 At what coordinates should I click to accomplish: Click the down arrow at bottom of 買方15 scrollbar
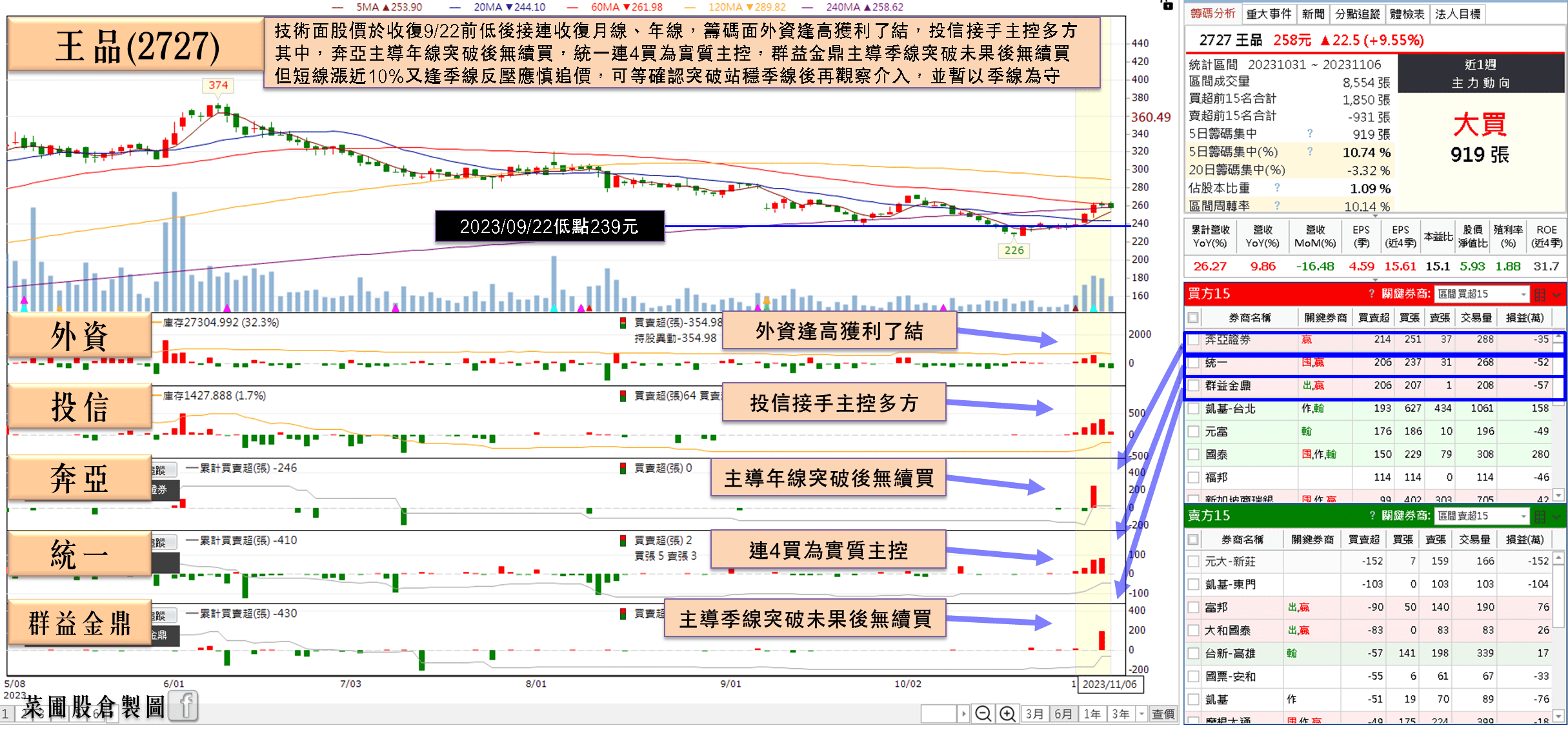tap(1558, 495)
